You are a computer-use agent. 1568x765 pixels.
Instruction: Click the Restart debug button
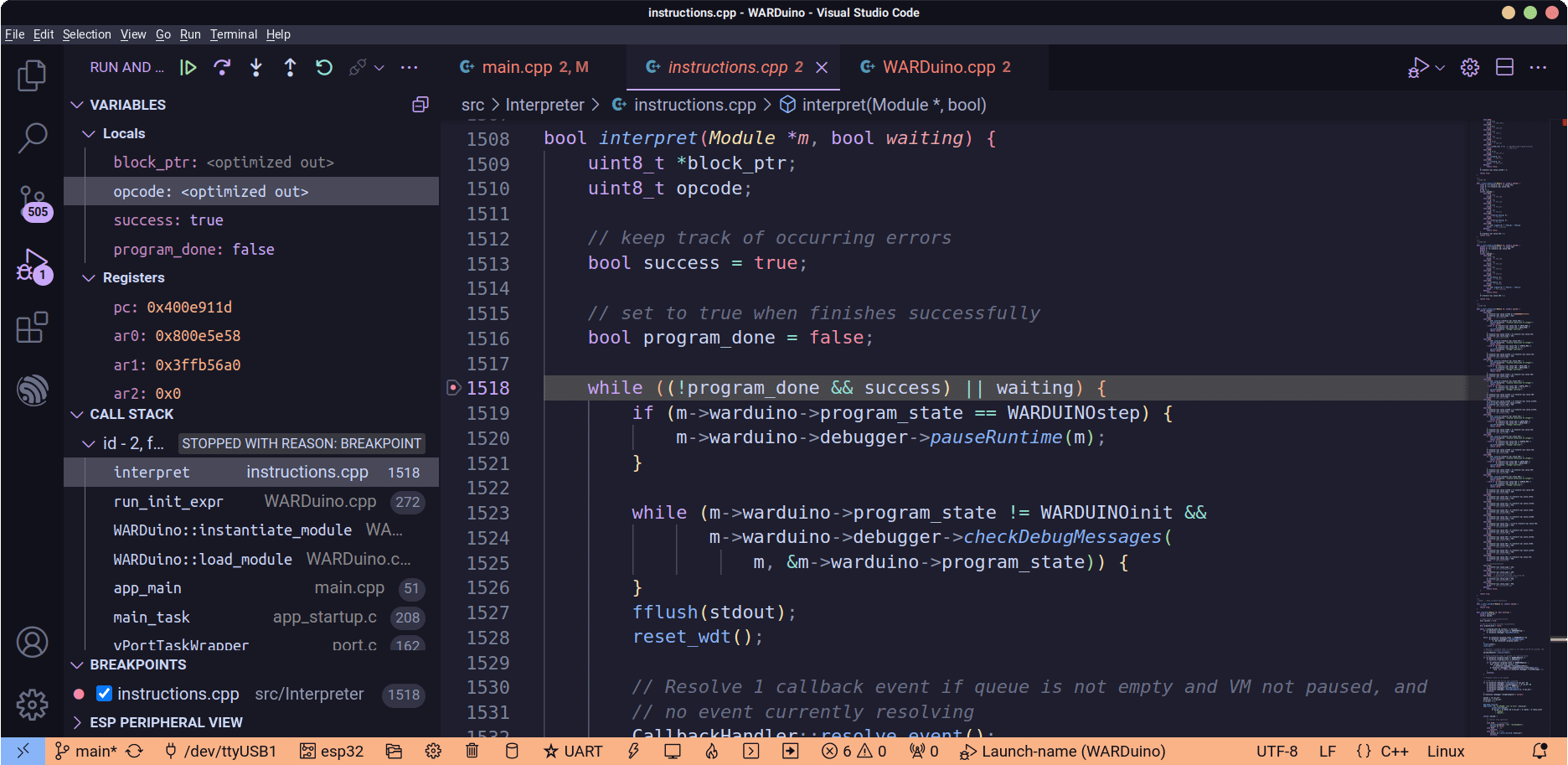click(x=324, y=68)
